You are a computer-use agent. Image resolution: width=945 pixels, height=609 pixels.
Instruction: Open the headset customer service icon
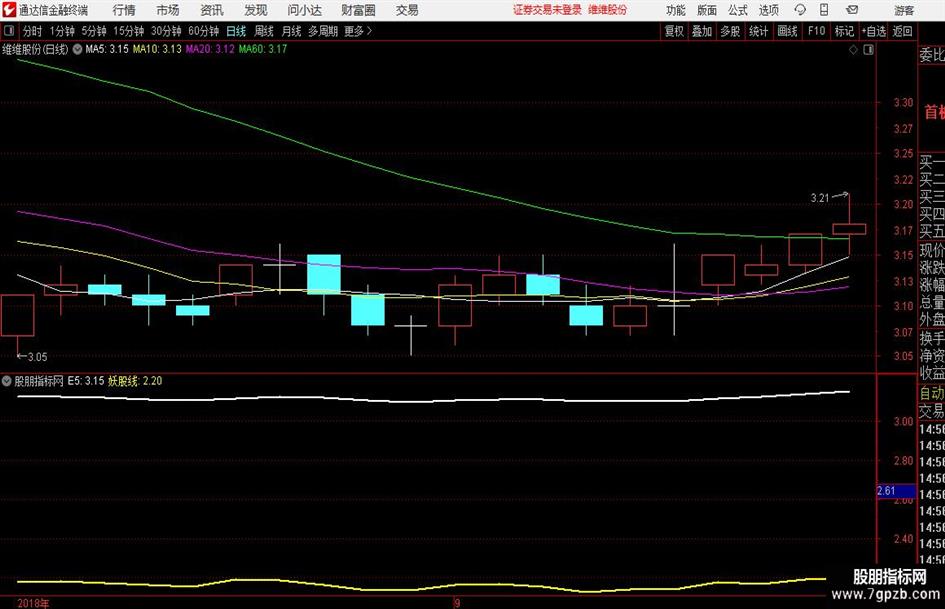(x=800, y=10)
